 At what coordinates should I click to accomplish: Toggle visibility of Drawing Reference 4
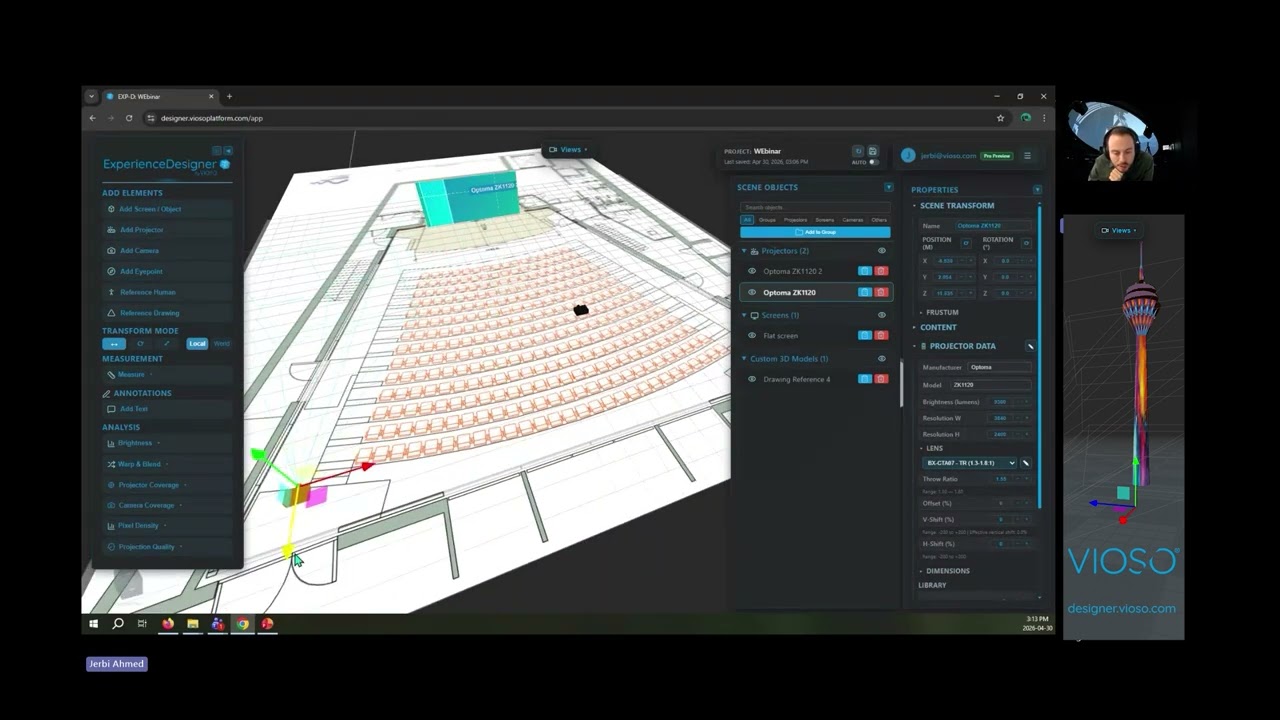click(752, 379)
